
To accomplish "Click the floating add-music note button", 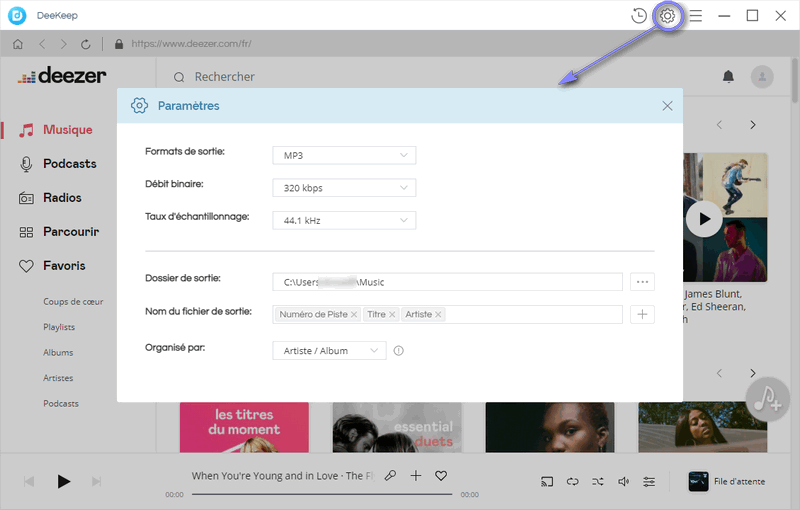I will pyautogui.click(x=768, y=399).
